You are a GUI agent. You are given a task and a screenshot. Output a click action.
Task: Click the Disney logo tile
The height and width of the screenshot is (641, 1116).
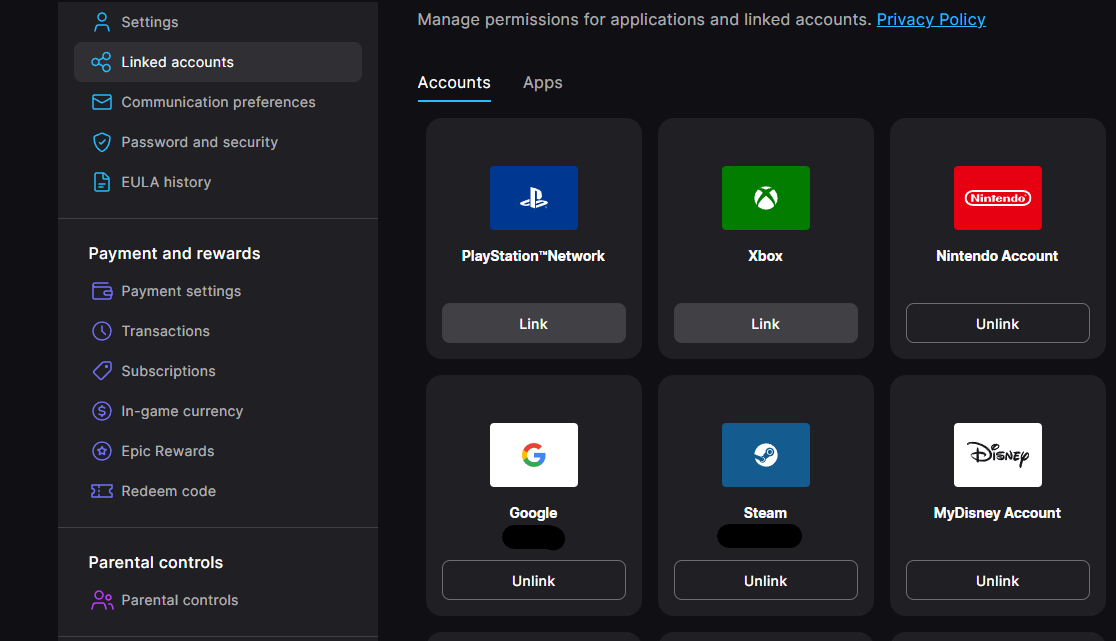pos(998,455)
